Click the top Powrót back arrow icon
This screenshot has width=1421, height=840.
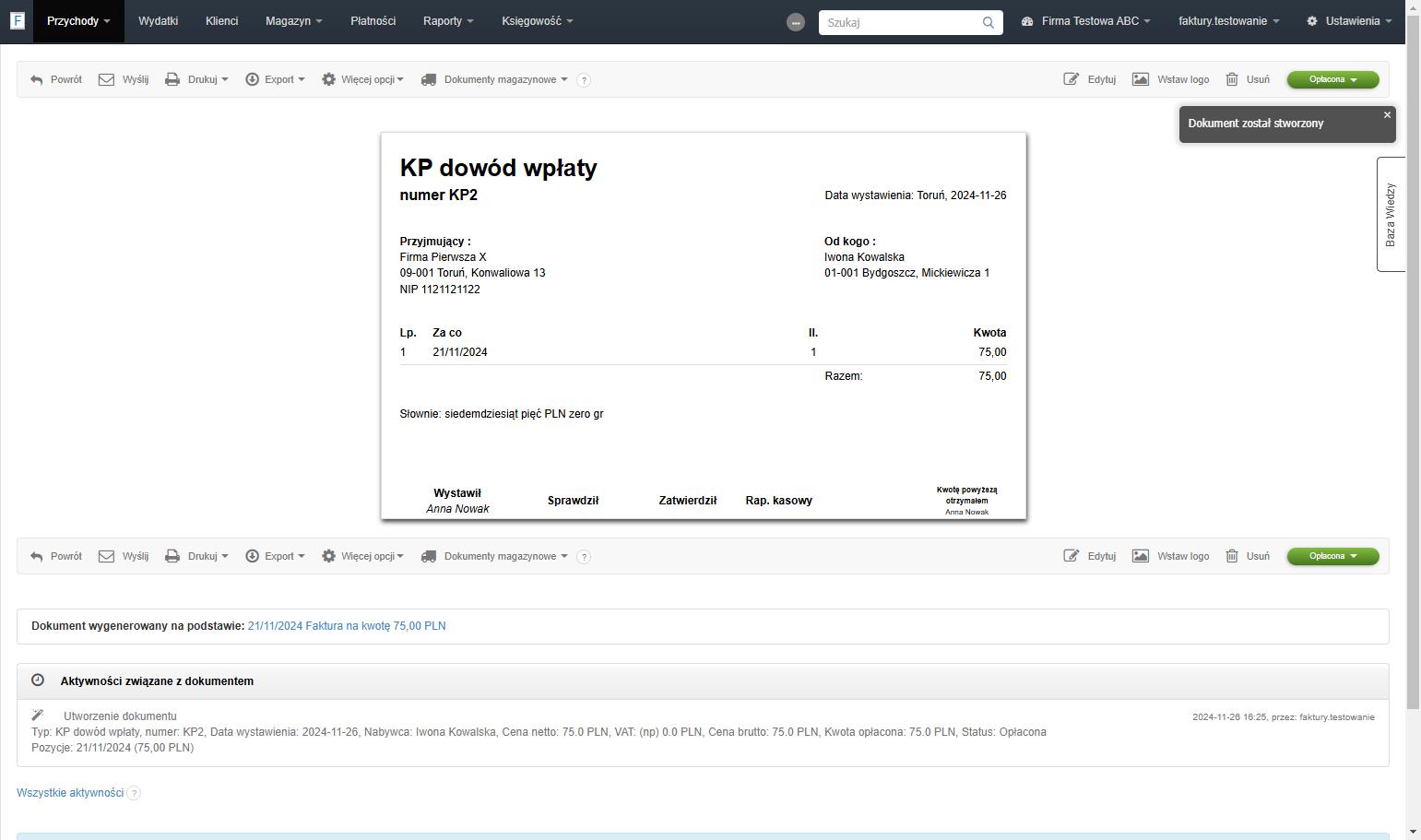[37, 80]
